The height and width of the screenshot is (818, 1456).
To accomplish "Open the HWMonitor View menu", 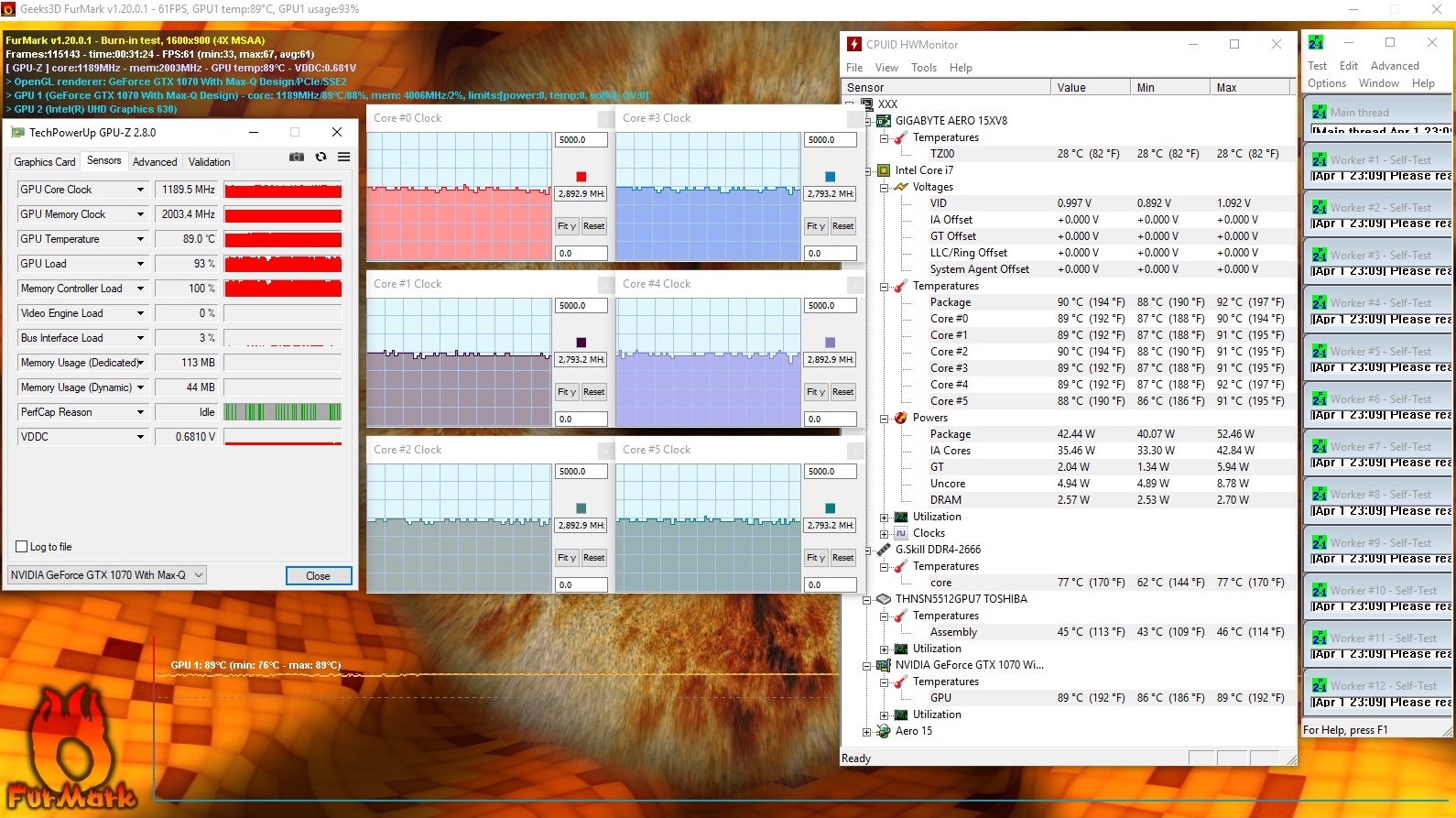I will pos(886,68).
